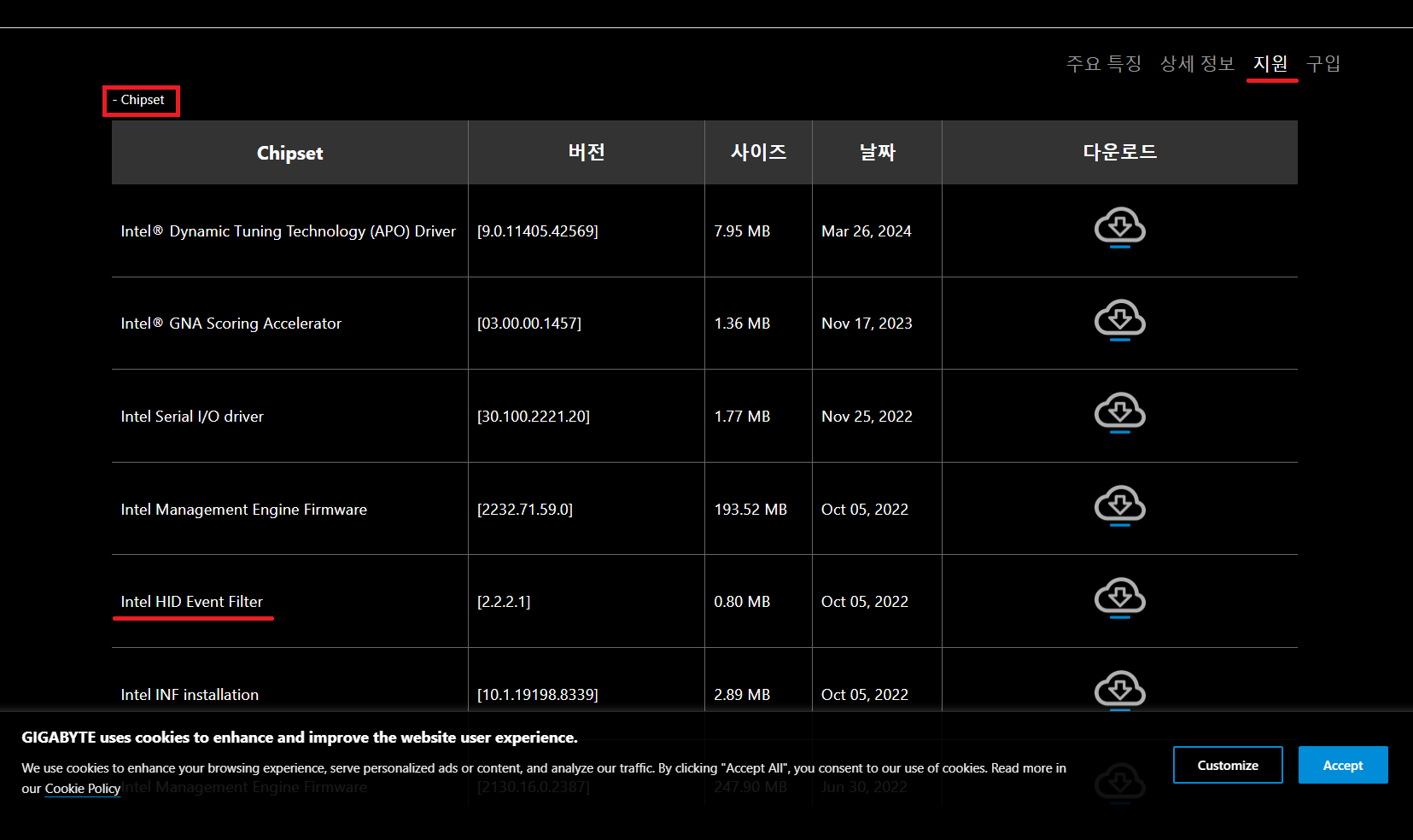Viewport: 1413px width, 840px height.
Task: Download the Intel Serial I/O driver
Action: (x=1119, y=412)
